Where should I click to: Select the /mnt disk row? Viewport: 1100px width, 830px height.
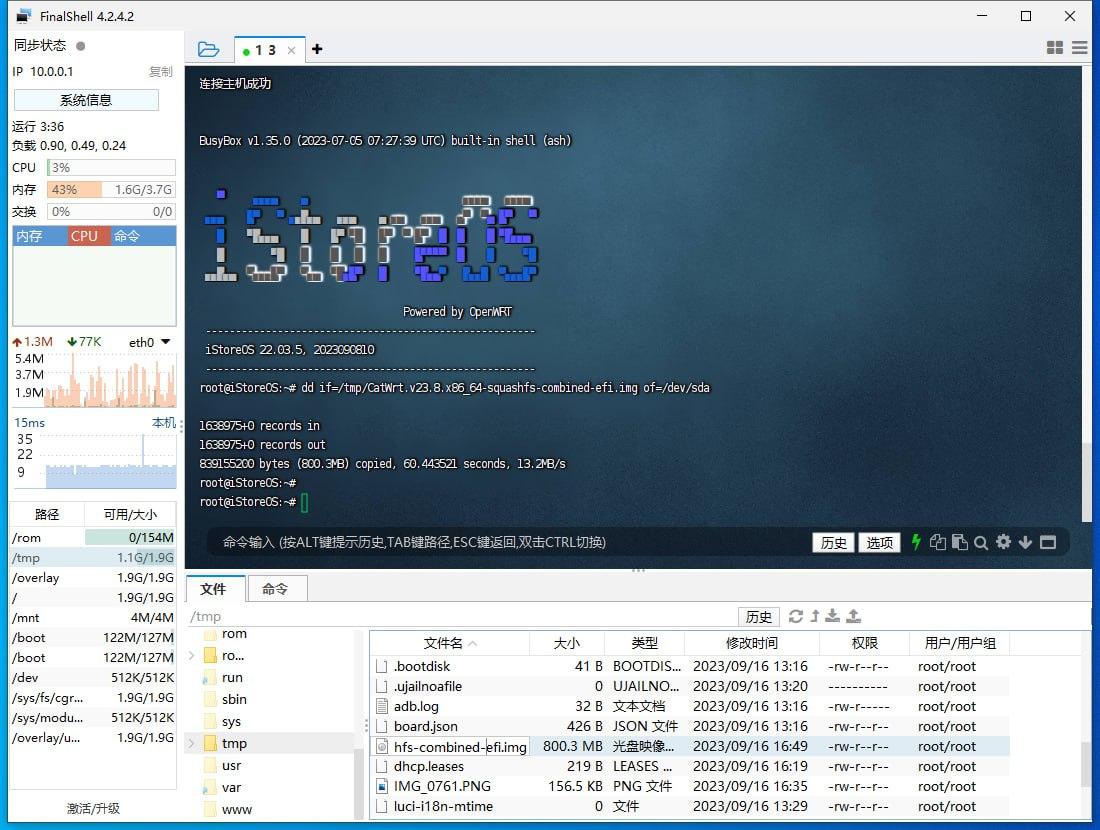[93, 617]
